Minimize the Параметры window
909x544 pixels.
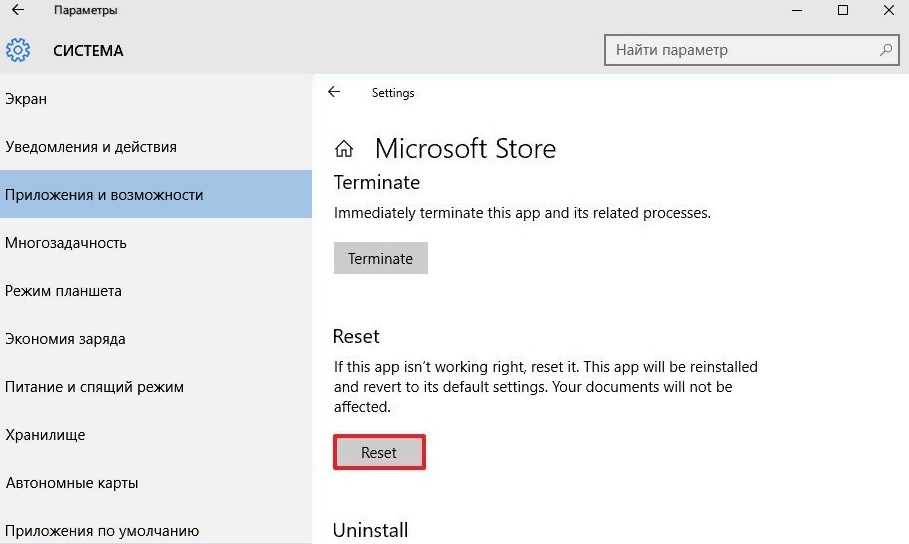coord(797,10)
